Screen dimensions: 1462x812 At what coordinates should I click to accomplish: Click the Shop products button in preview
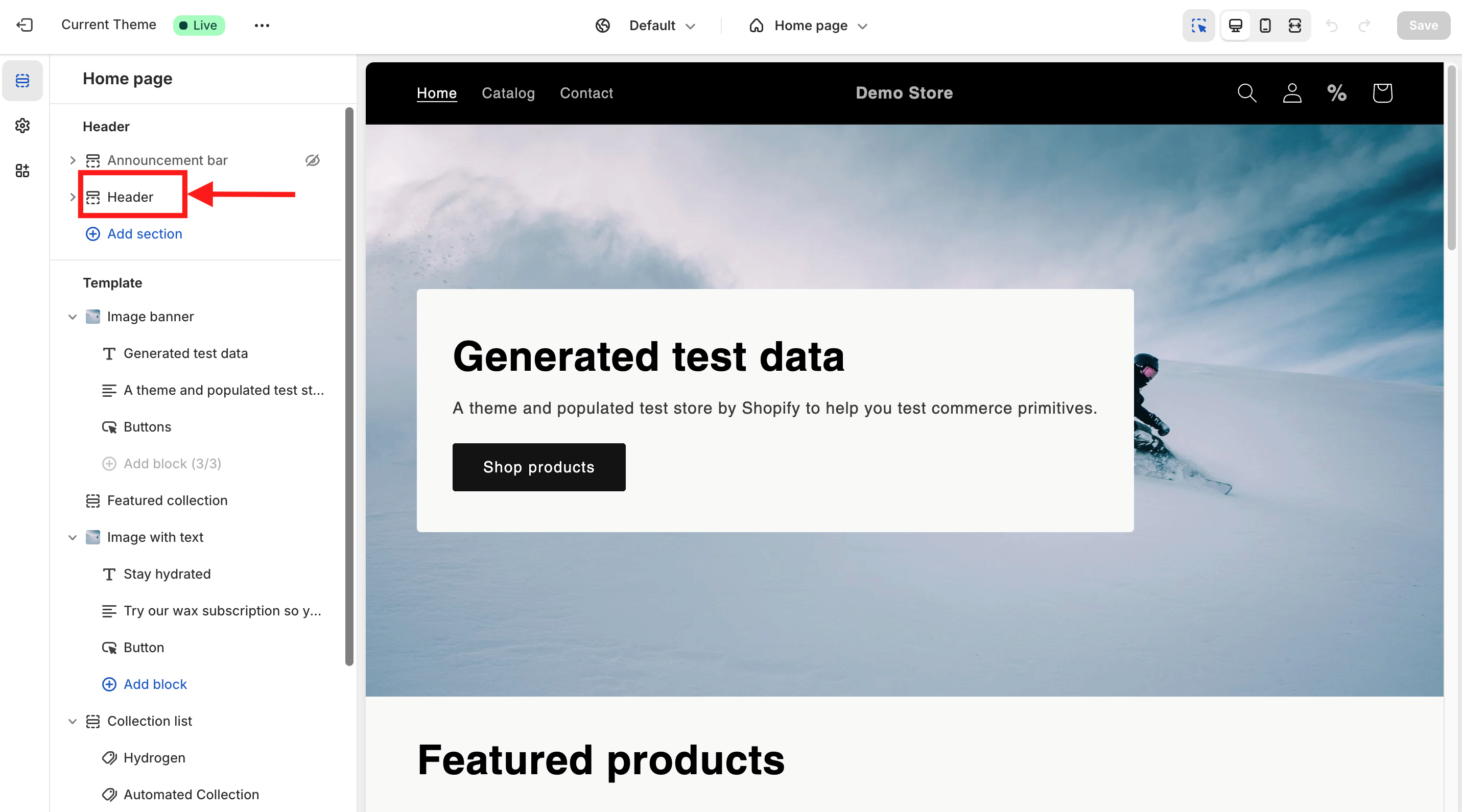[x=538, y=467]
